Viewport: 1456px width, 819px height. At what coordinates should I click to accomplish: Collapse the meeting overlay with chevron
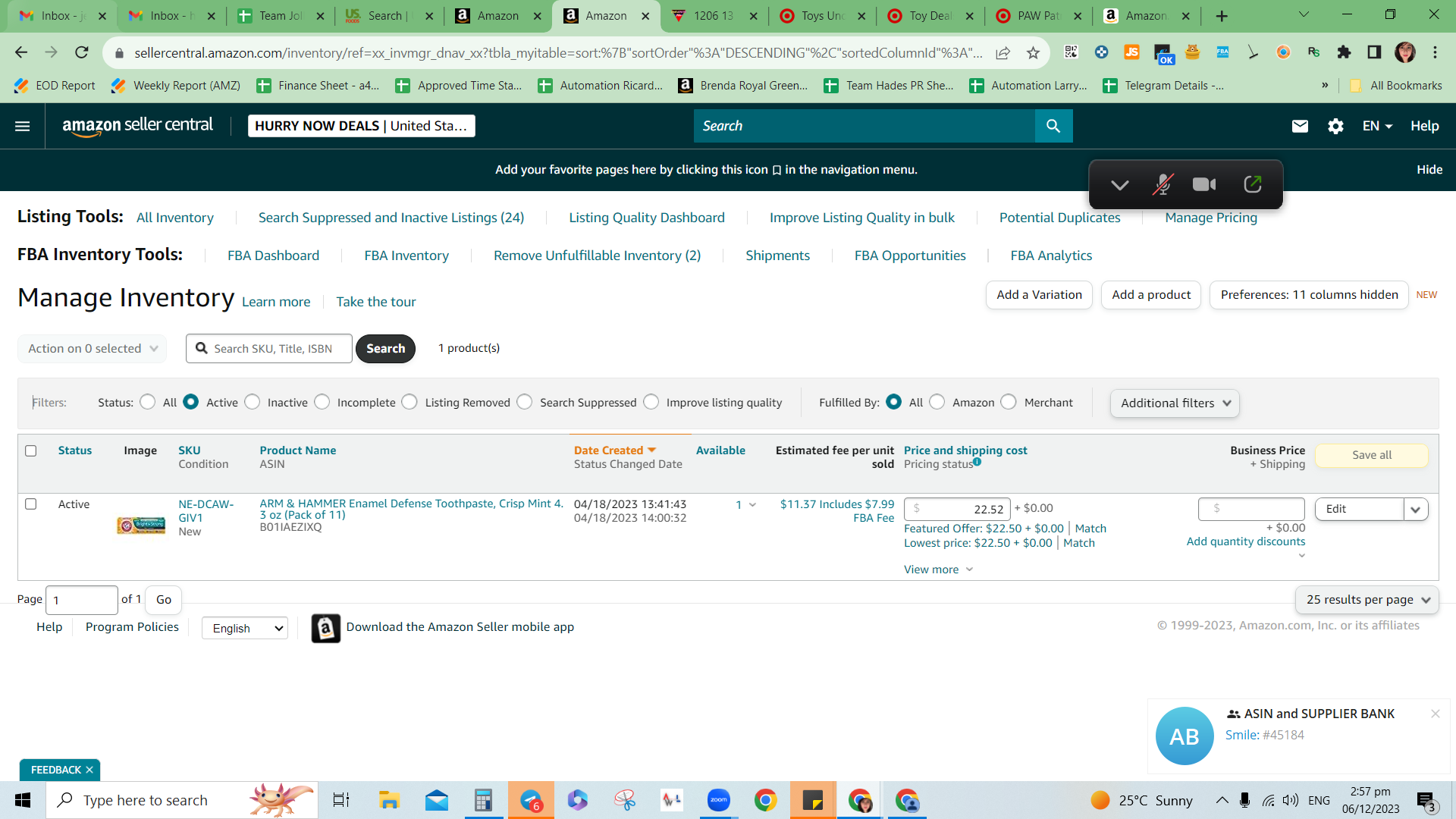click(x=1120, y=185)
